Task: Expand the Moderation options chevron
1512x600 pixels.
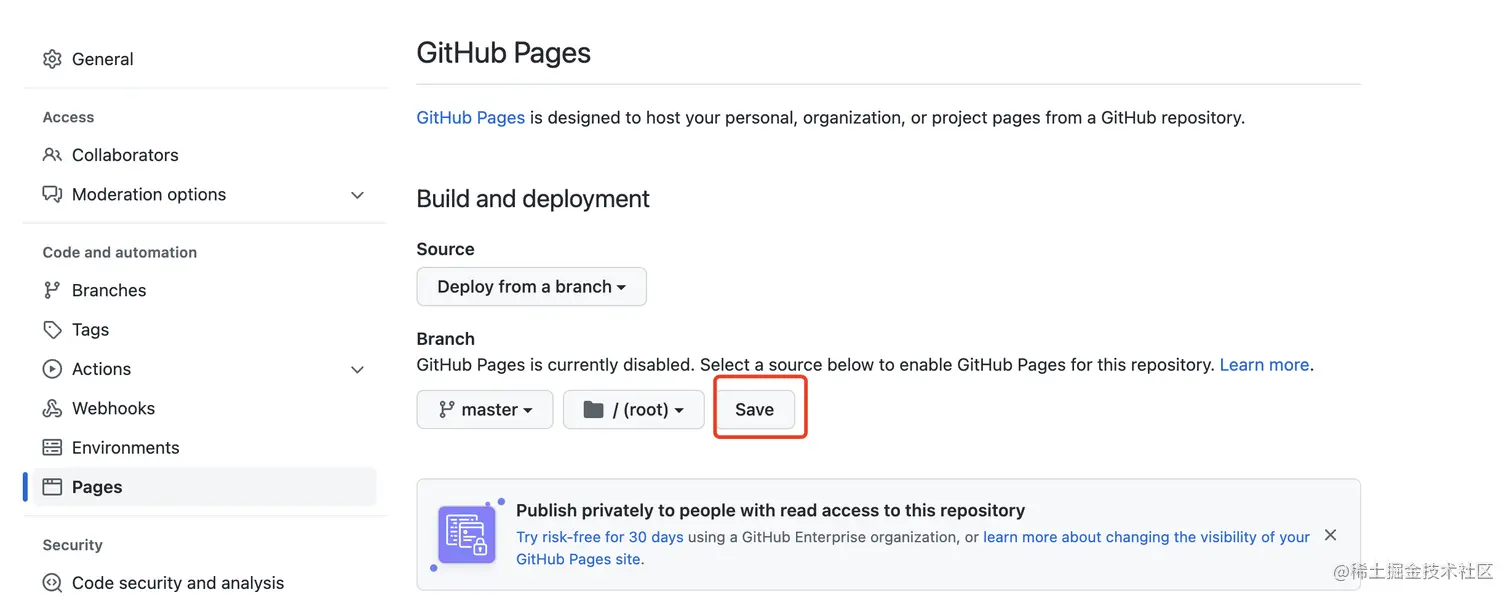Action: [x=357, y=195]
